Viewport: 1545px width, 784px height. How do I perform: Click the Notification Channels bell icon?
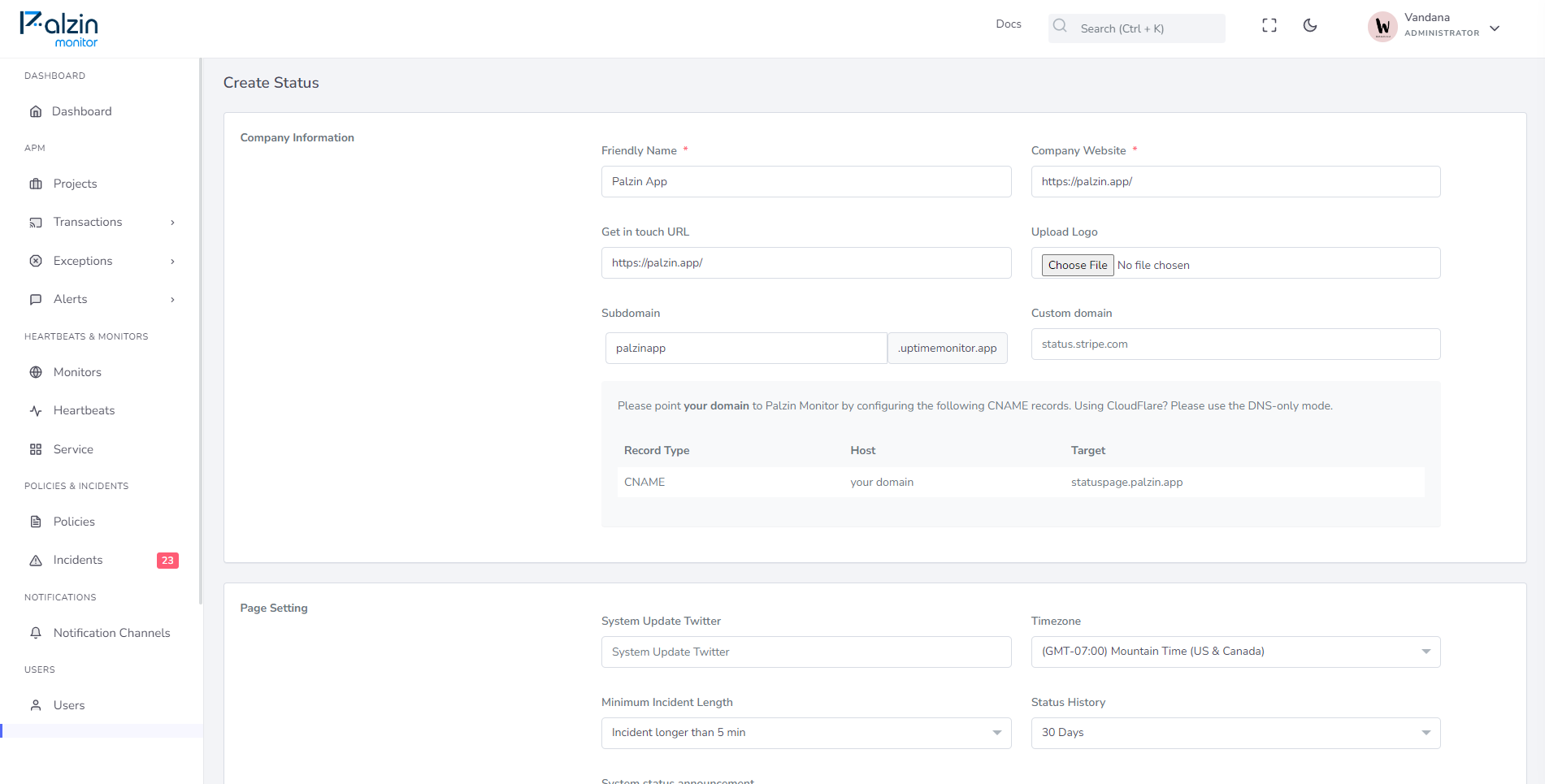tap(36, 633)
